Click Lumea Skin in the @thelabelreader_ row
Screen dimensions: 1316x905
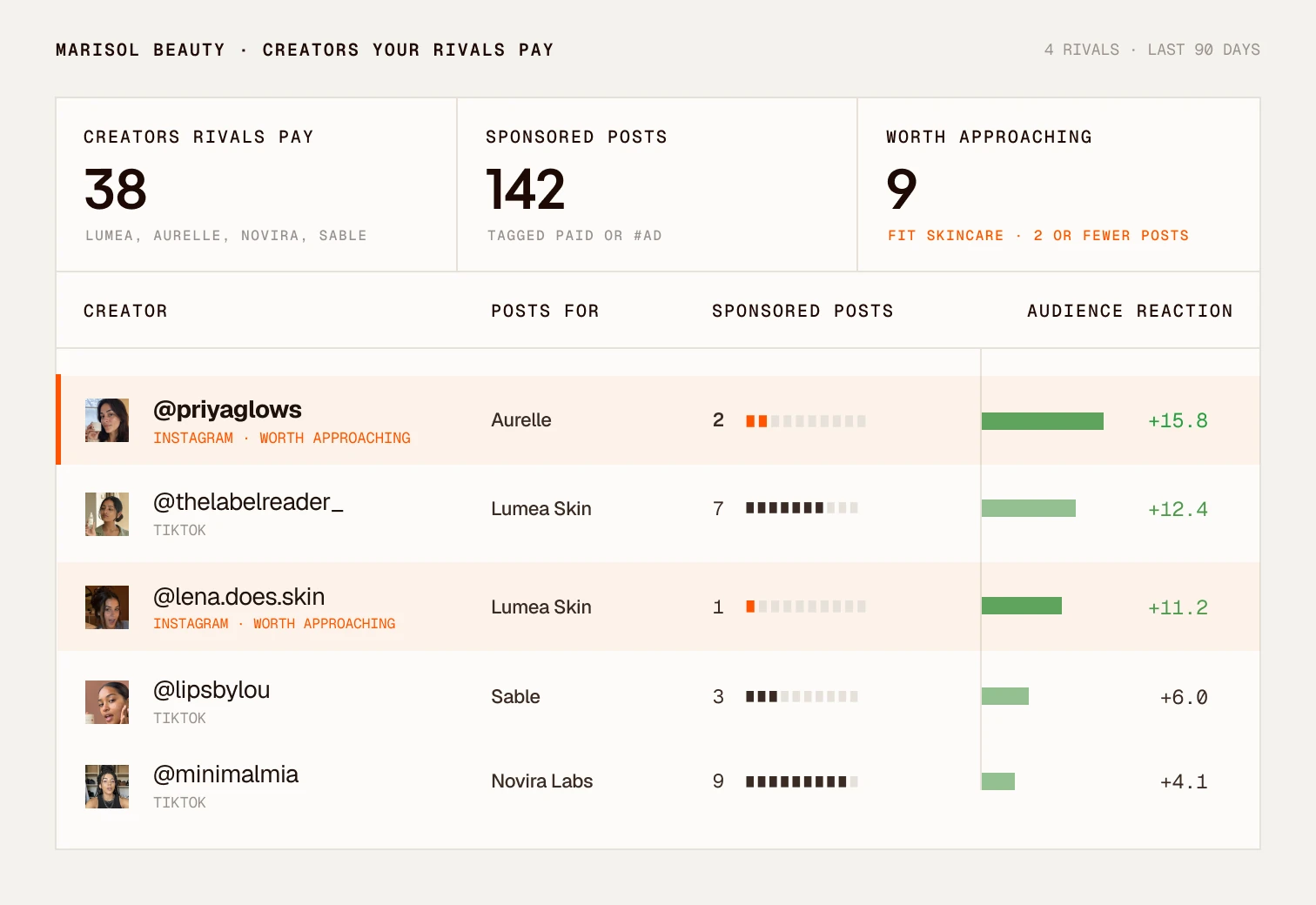(x=541, y=509)
